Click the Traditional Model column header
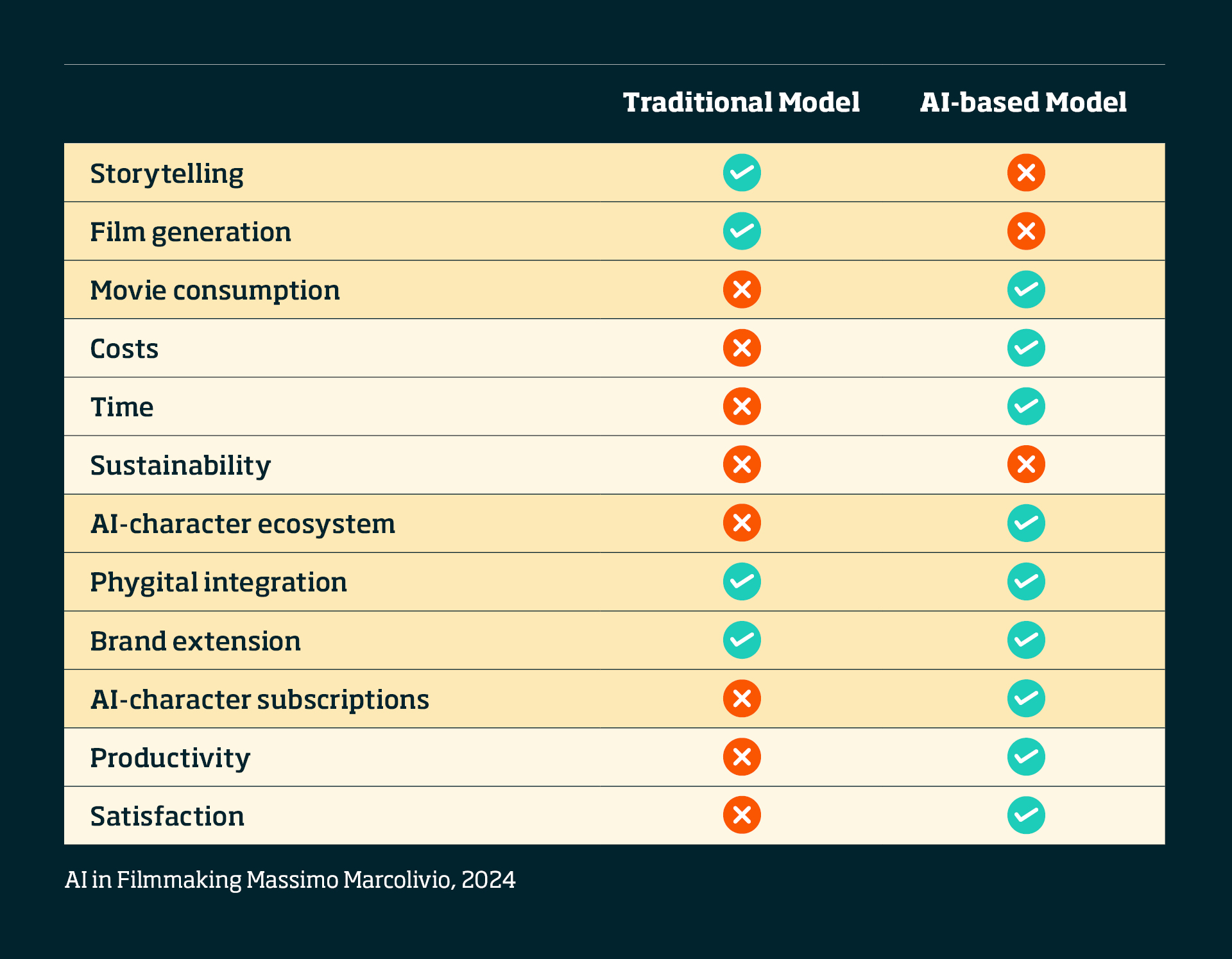Image resolution: width=1232 pixels, height=959 pixels. tap(741, 103)
